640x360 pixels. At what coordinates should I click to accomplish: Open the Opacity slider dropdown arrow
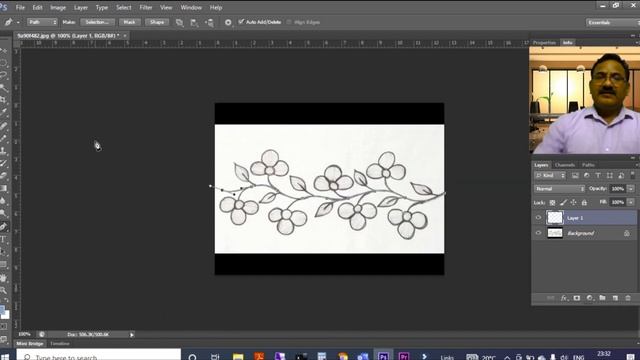631,189
